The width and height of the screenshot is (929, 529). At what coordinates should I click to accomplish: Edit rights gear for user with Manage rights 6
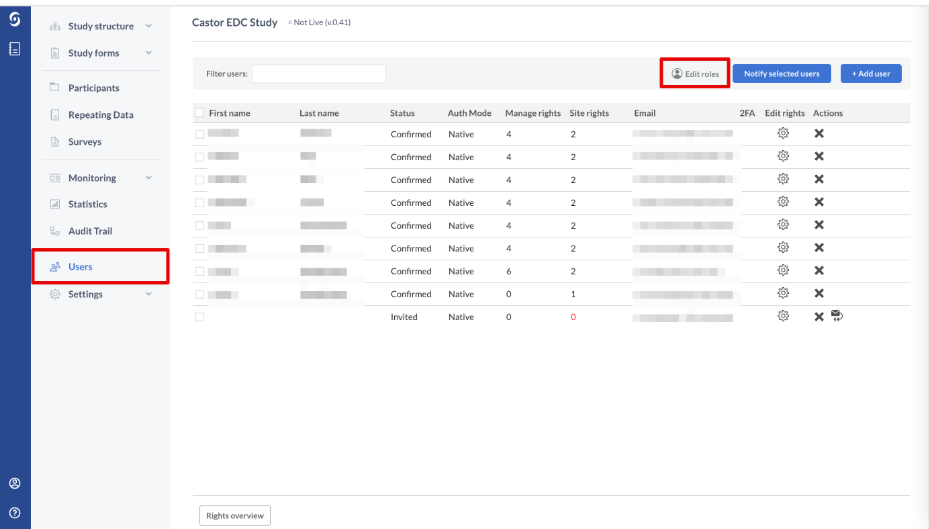pyautogui.click(x=783, y=270)
